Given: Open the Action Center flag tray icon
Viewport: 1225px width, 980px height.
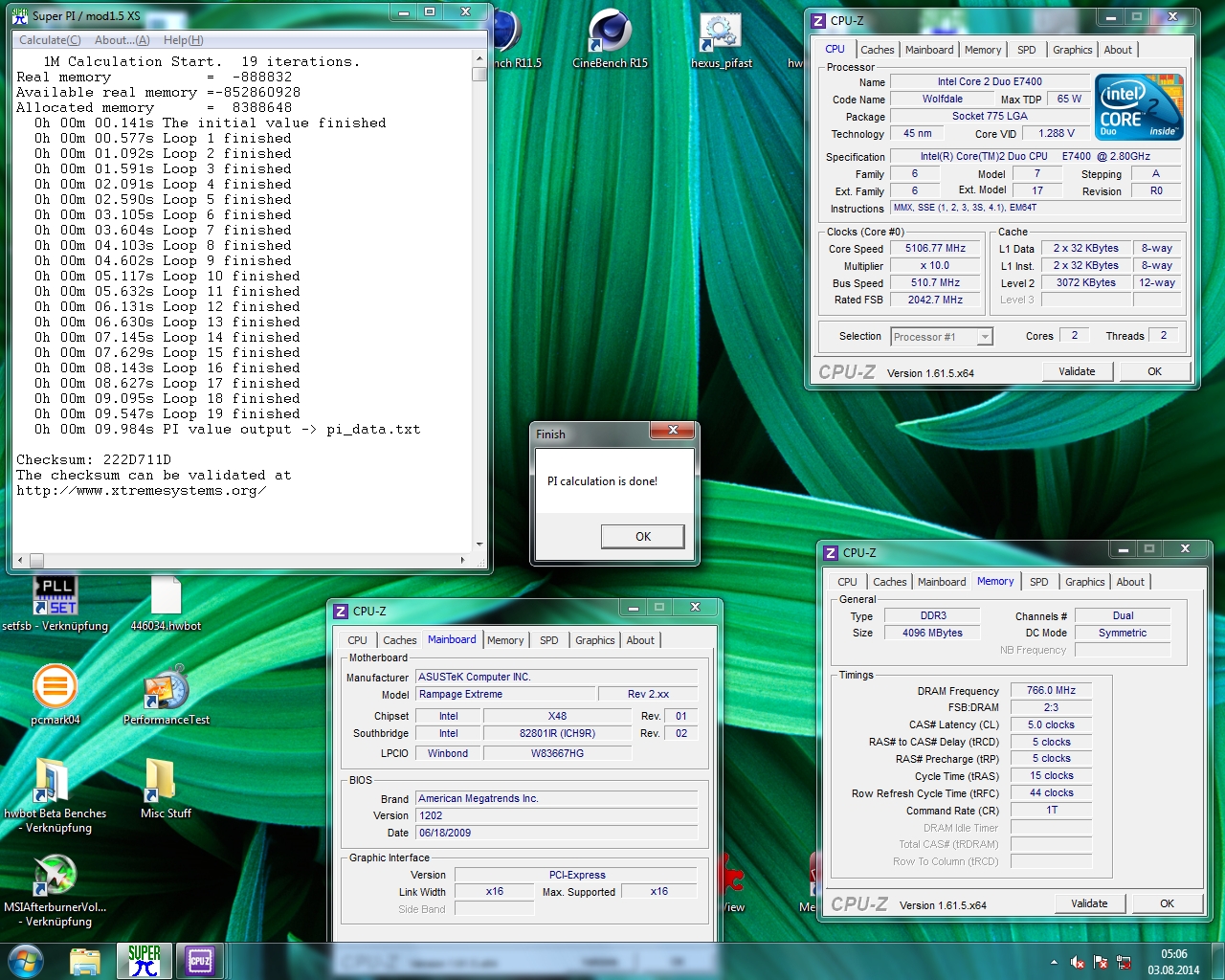Looking at the screenshot, I should pos(1101,962).
